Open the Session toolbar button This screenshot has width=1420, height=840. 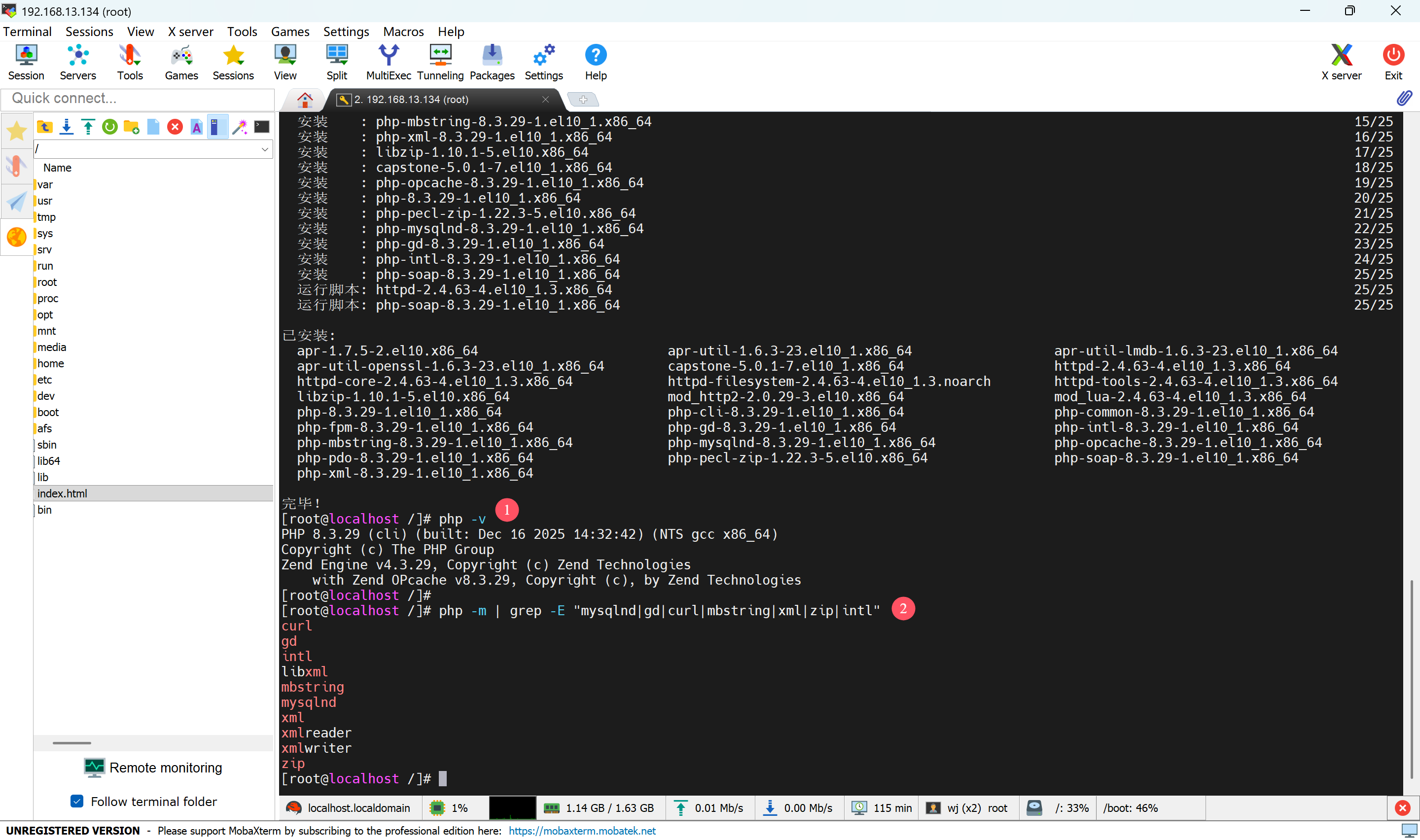coord(26,62)
